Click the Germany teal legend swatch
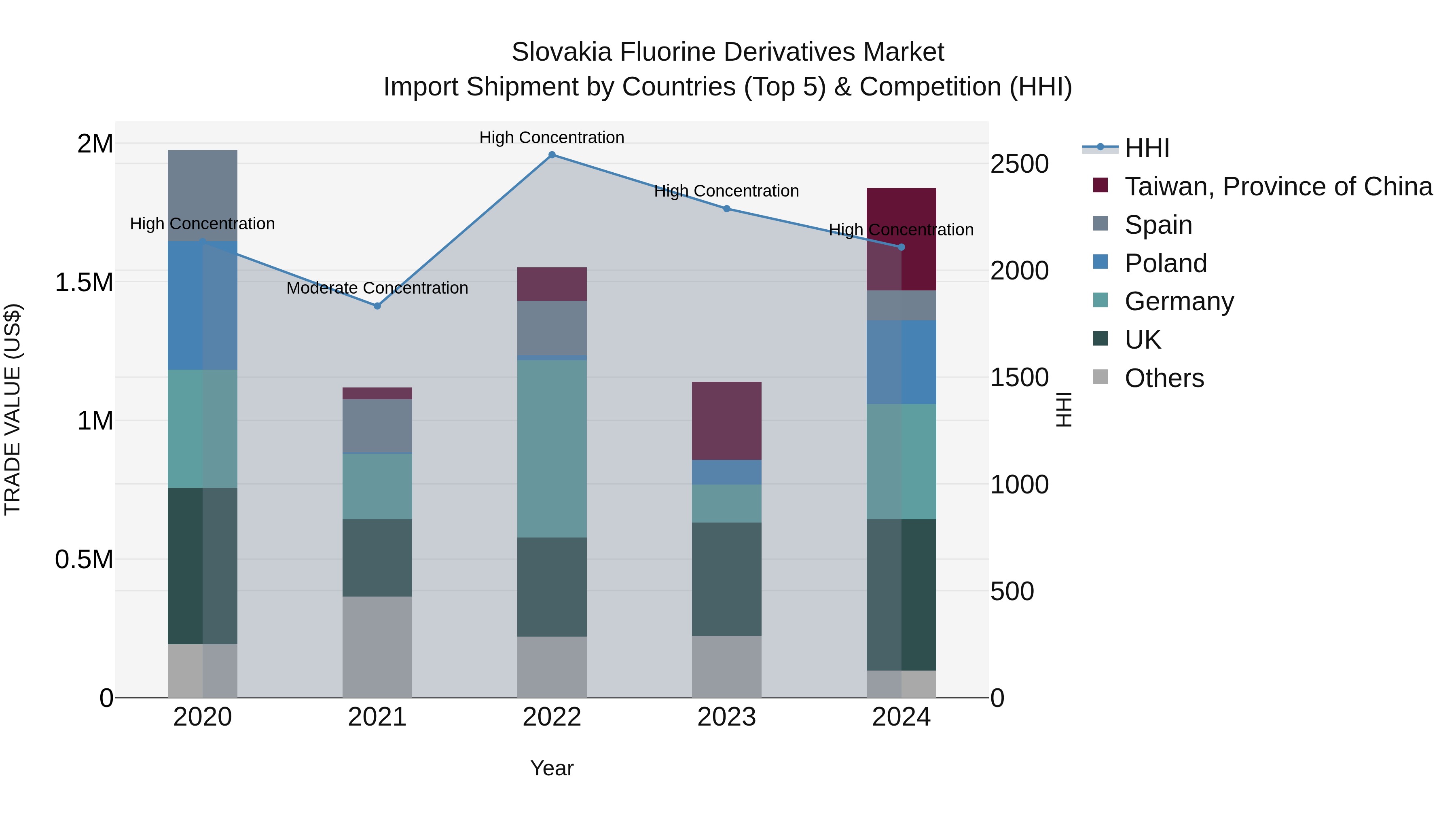 tap(1100, 300)
